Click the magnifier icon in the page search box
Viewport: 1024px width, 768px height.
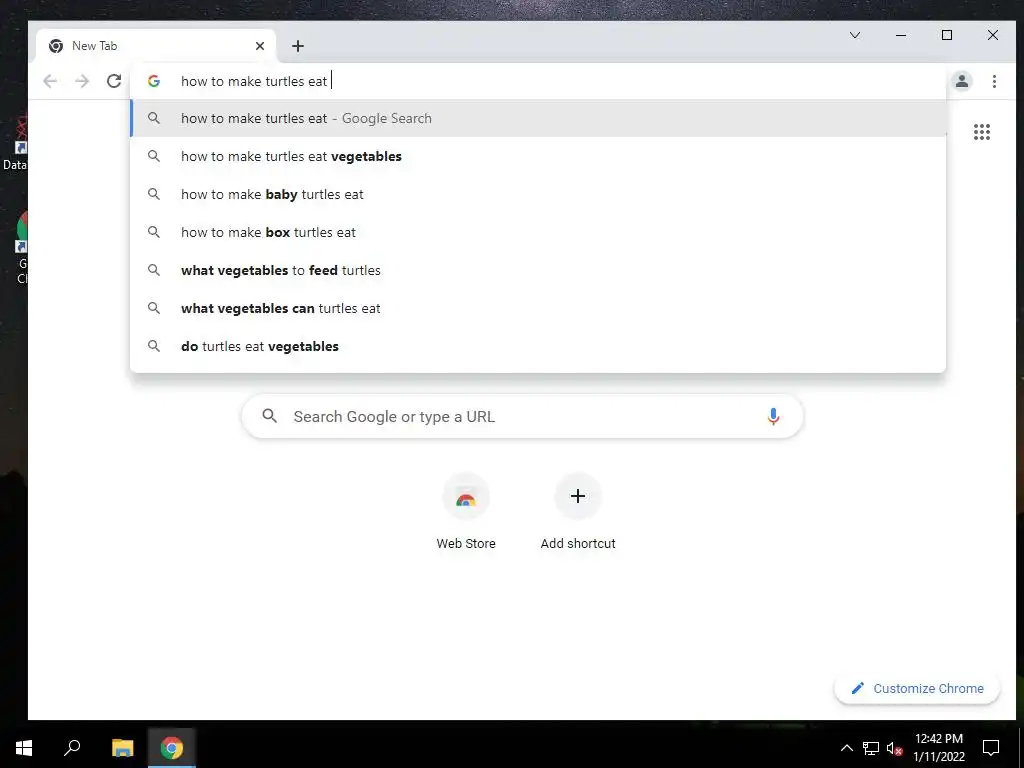point(270,416)
